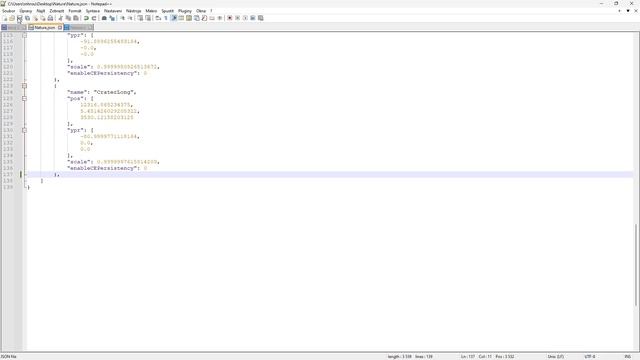Show the Document List panel icon
Image resolution: width=640 pixels, height=360 pixels.
(196, 18)
